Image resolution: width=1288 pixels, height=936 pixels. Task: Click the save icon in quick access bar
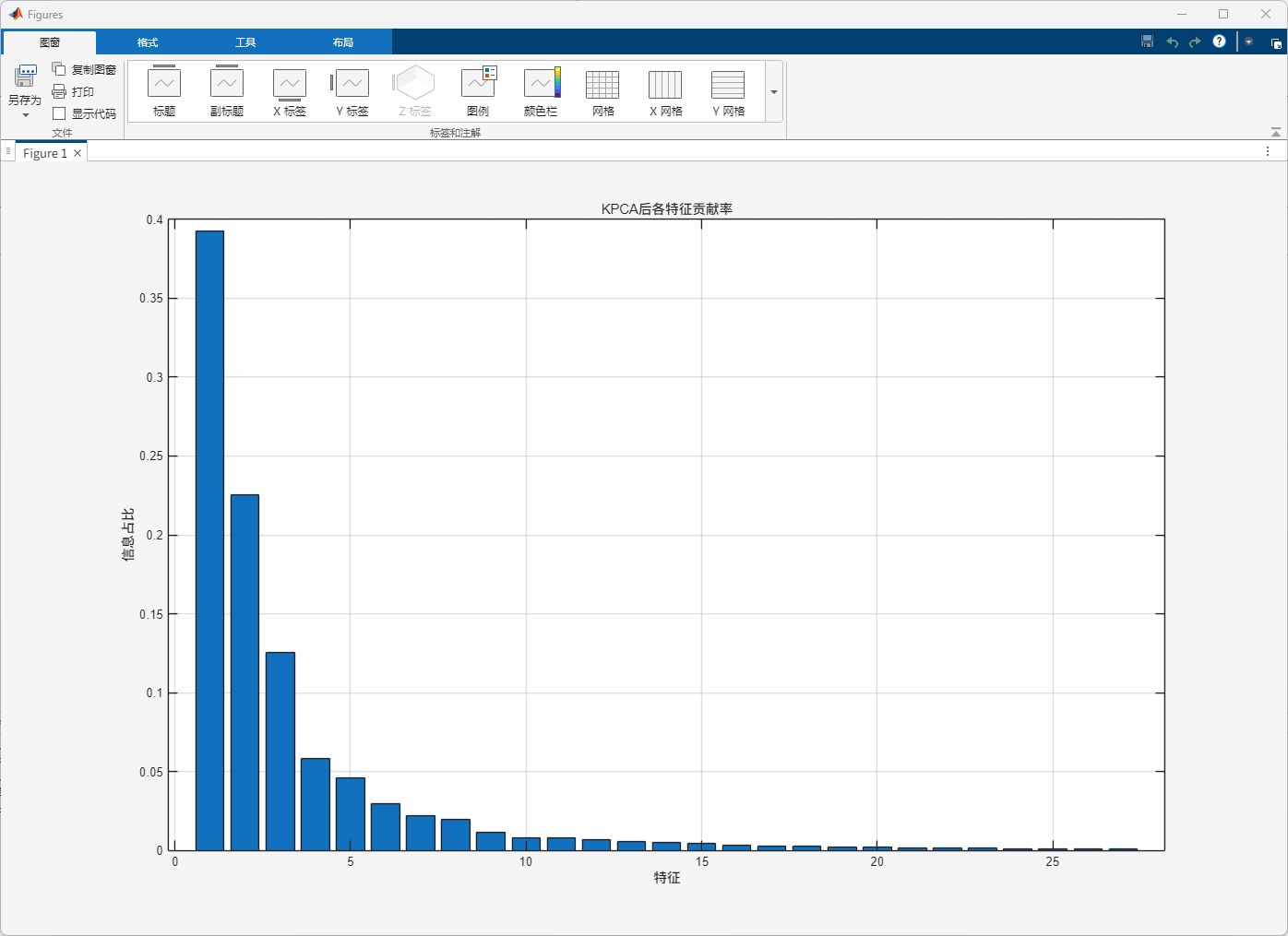pos(1148,41)
